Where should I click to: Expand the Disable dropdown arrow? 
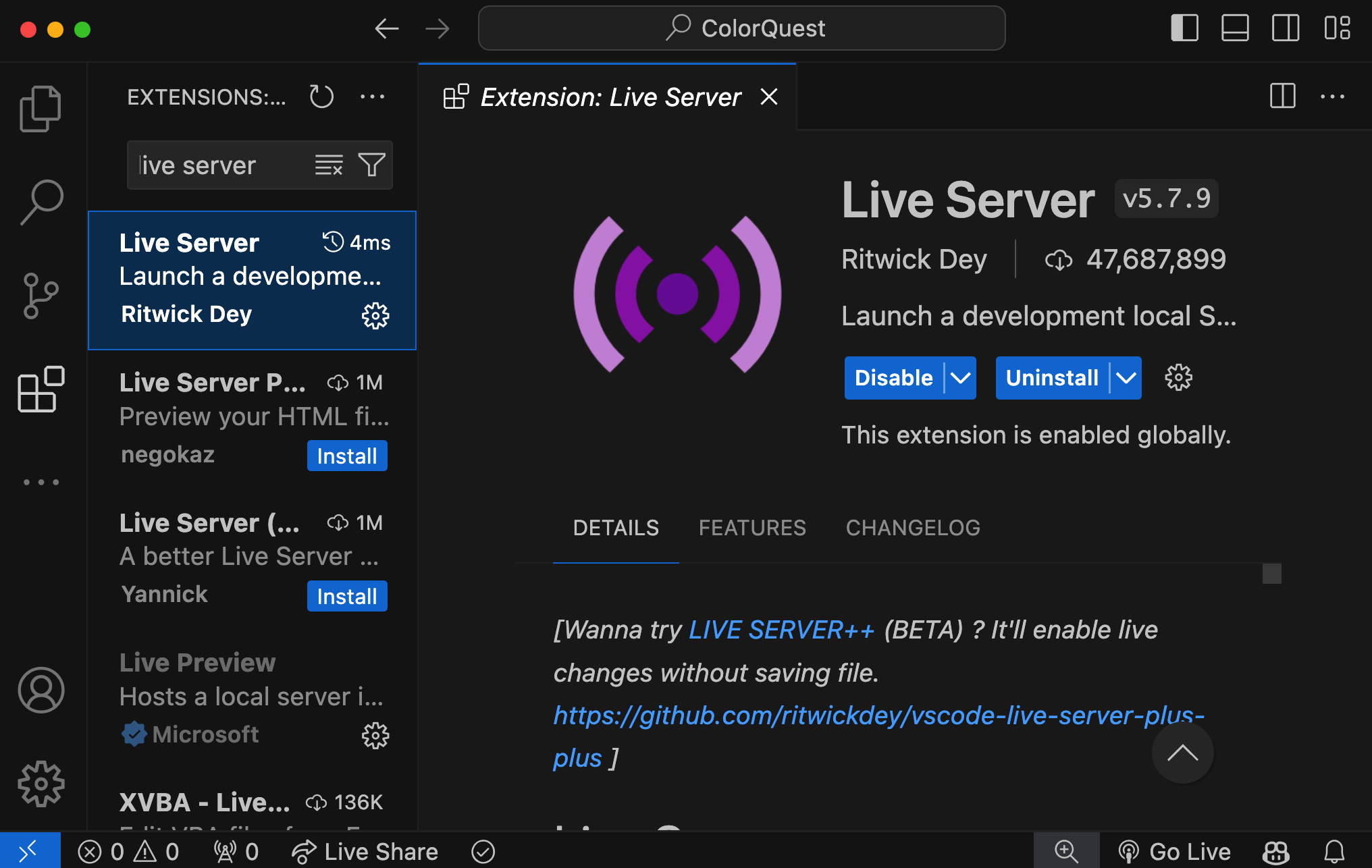[x=960, y=378]
